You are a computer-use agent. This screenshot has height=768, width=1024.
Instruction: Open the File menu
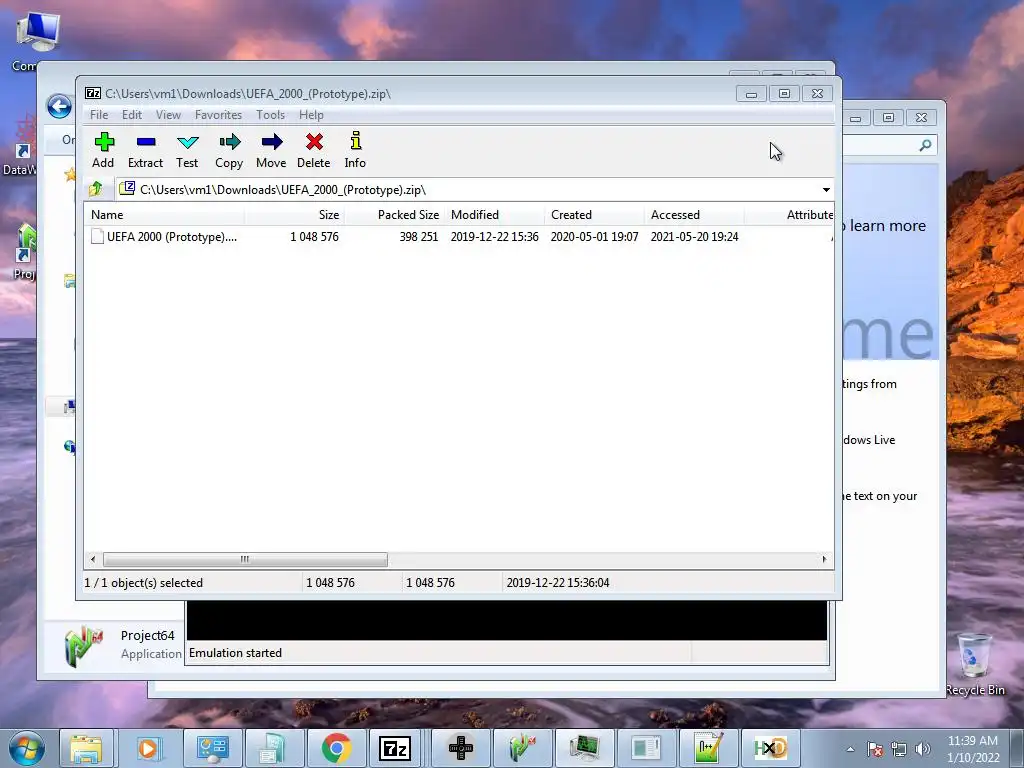point(99,115)
